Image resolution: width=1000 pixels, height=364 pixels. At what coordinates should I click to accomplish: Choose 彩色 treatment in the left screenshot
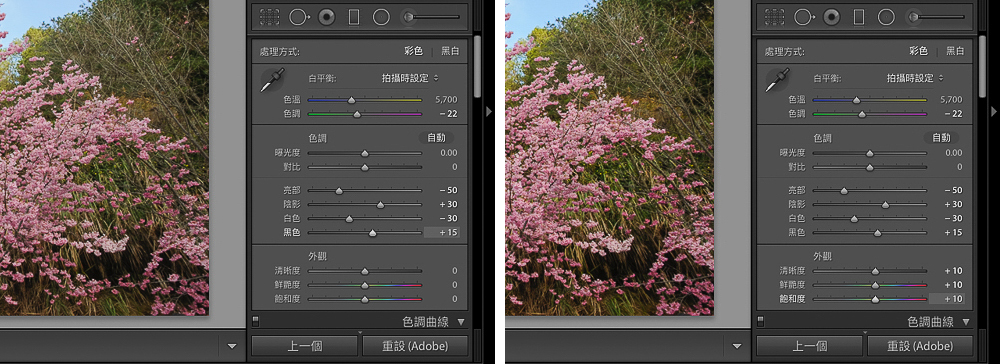click(x=414, y=51)
